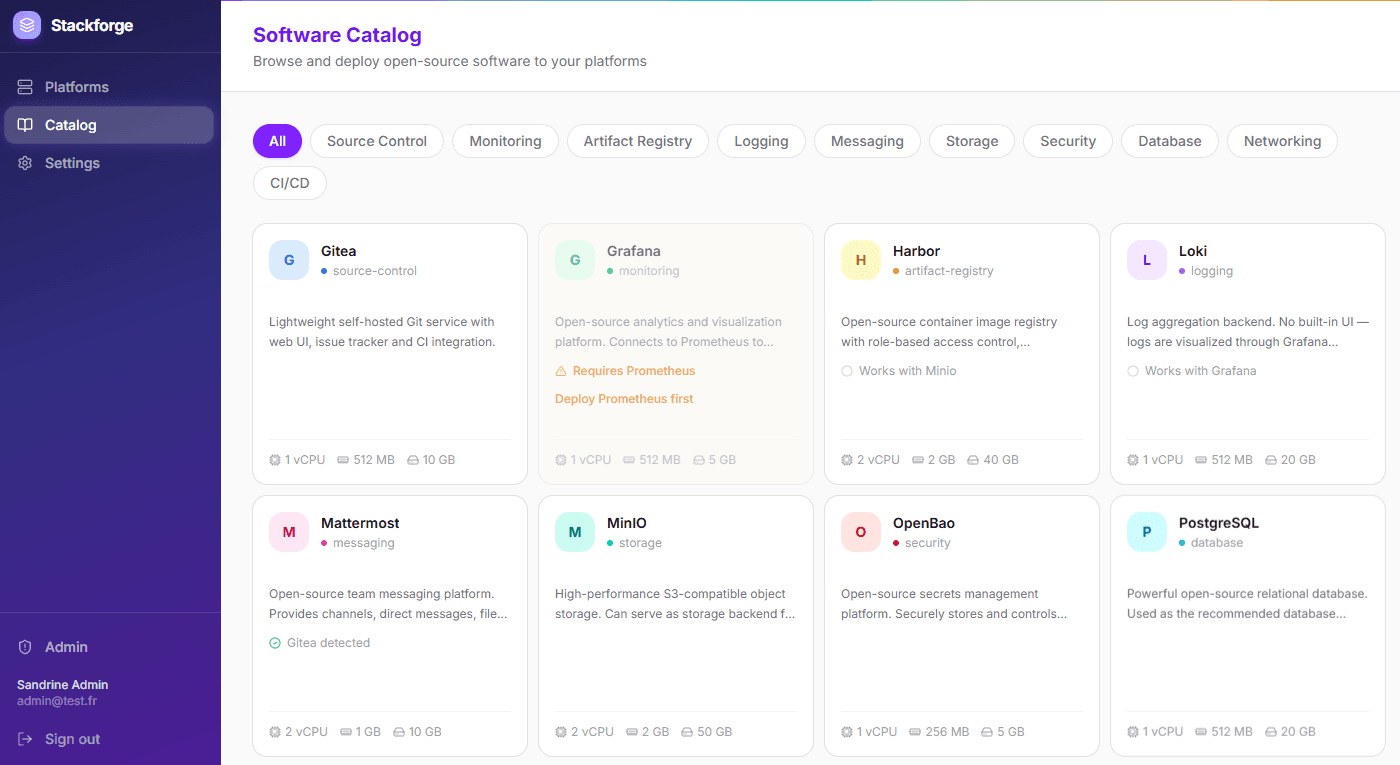Click the Settings gear icon

click(x=25, y=163)
